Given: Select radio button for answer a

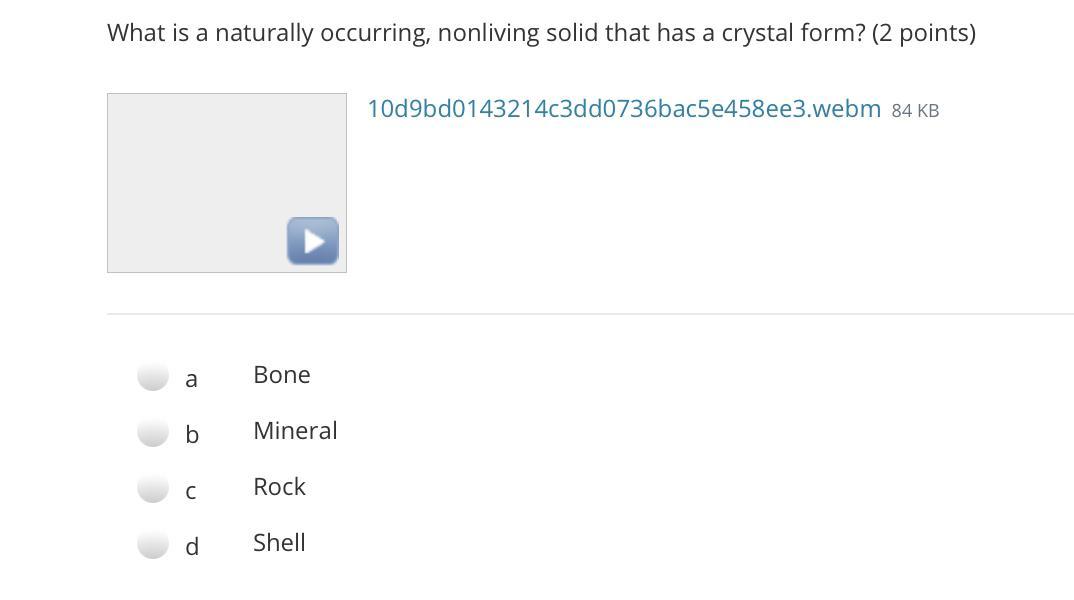Looking at the screenshot, I should click(x=153, y=376).
